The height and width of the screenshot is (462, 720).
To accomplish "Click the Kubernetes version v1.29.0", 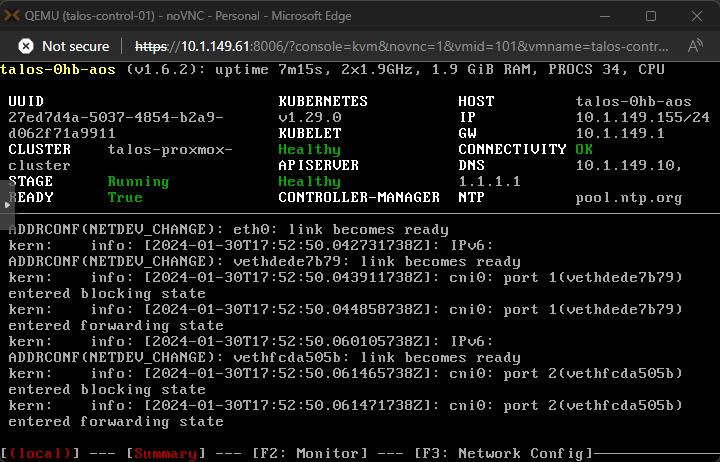I will 309,118.
